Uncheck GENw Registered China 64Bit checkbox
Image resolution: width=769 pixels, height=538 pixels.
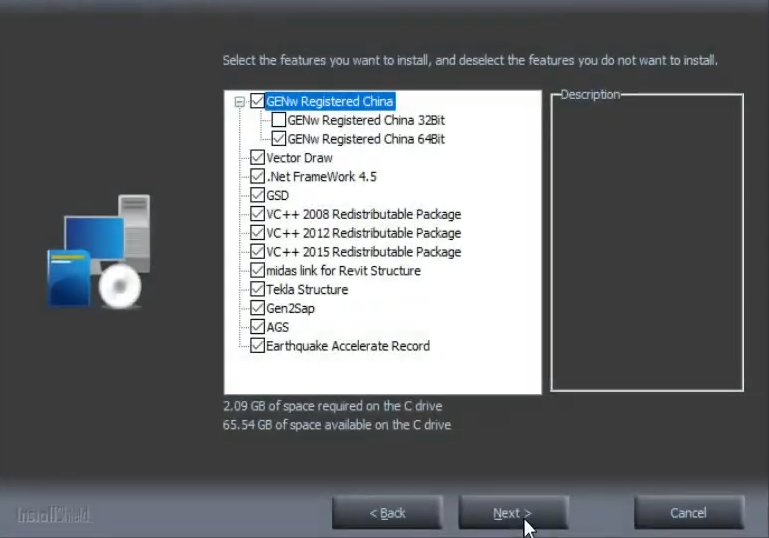279,139
